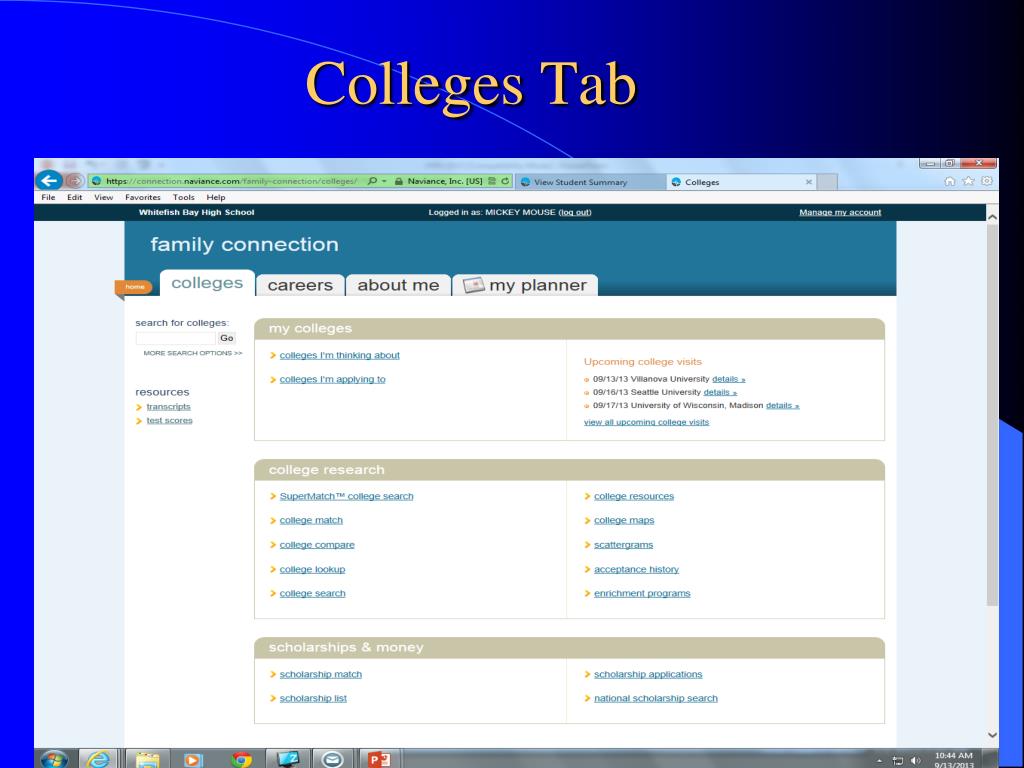Image resolution: width=1024 pixels, height=768 pixels.
Task: Open the enrichment programs link
Action: [642, 594]
